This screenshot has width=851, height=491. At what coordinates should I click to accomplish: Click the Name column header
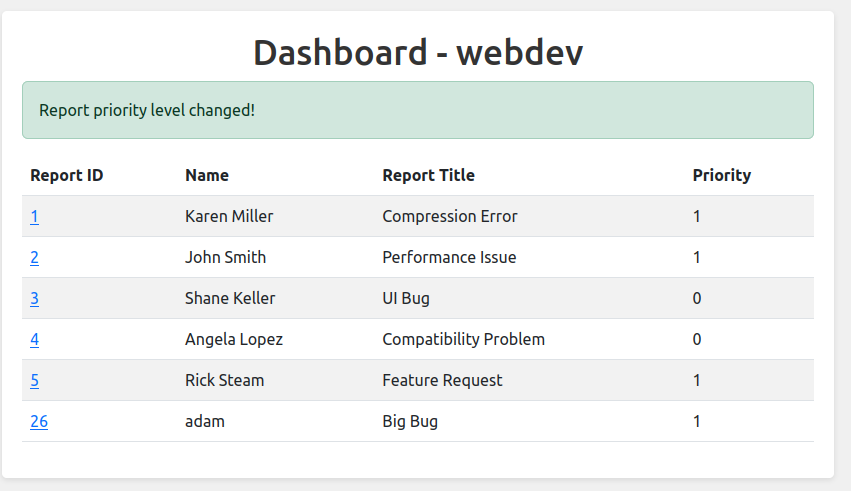pos(207,175)
